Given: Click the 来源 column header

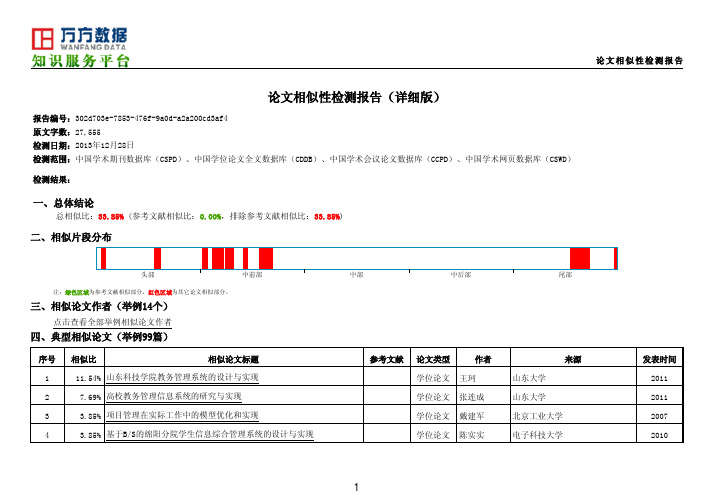Looking at the screenshot, I should click(x=573, y=359).
